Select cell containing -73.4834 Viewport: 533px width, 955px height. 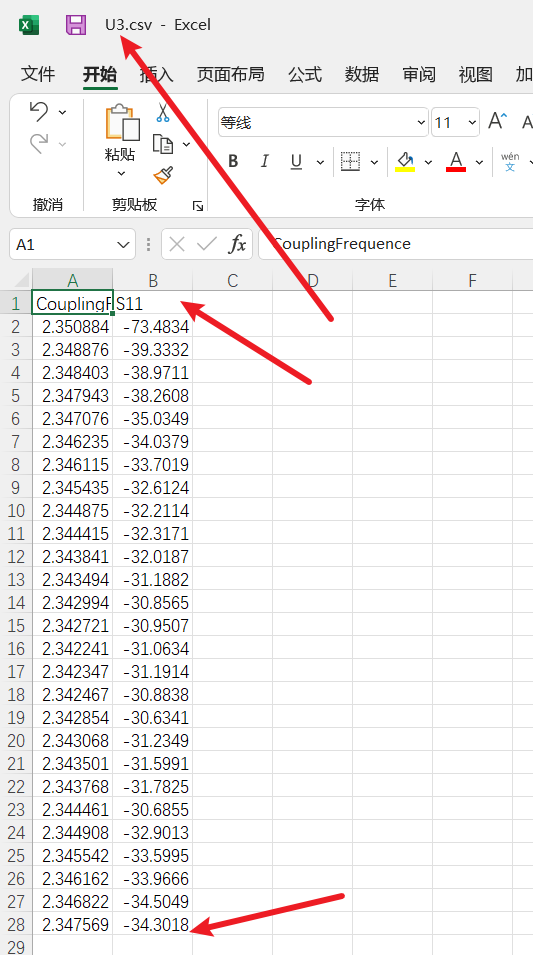(x=153, y=327)
